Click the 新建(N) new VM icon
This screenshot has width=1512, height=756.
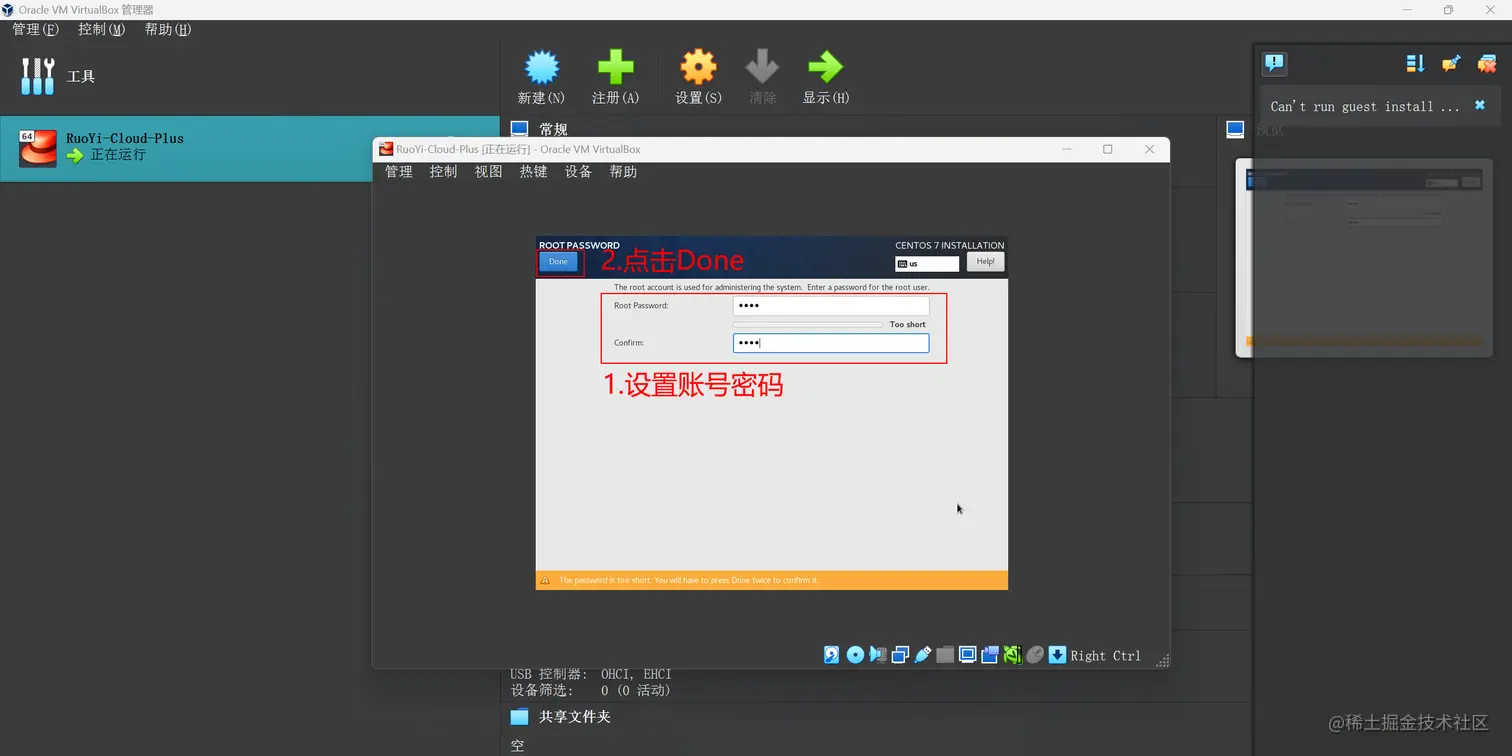pos(542,68)
